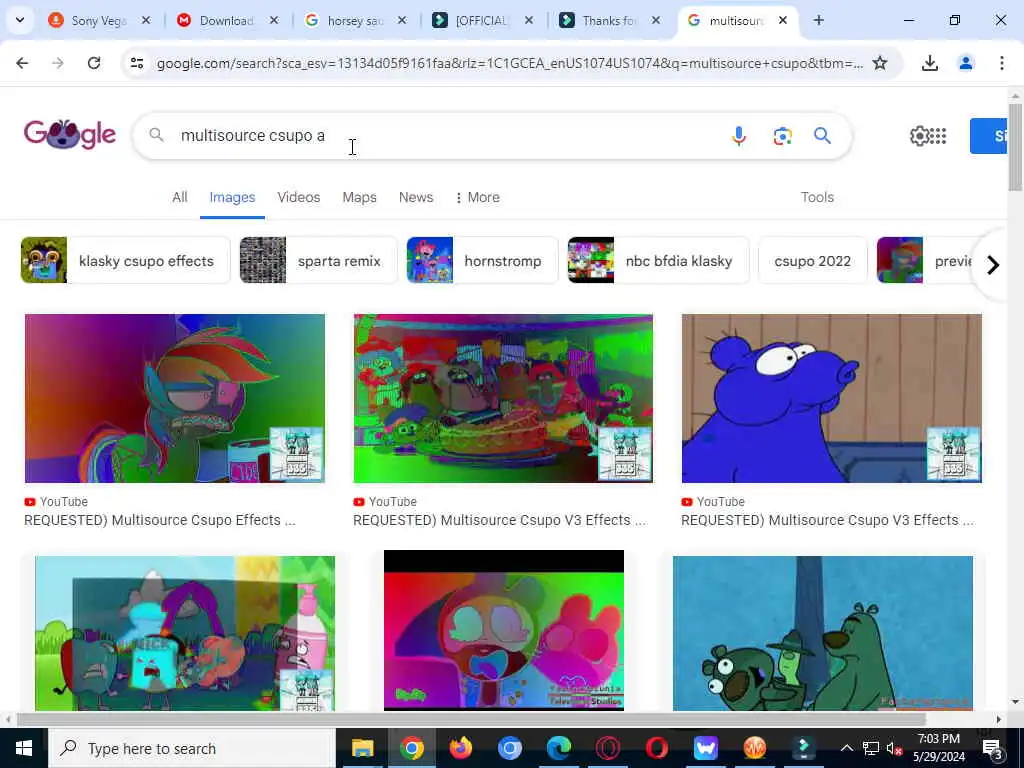The width and height of the screenshot is (1024, 768).
Task: Select the nbc bfdia klasky chip
Action: click(658, 261)
